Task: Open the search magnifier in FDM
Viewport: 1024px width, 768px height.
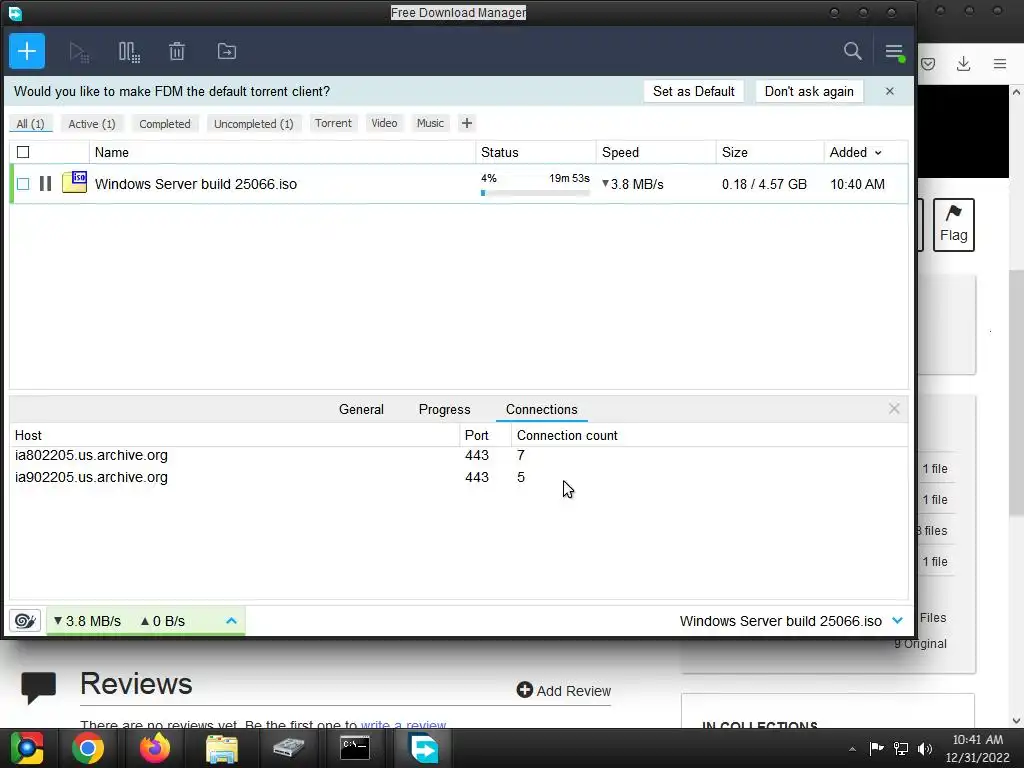Action: [852, 51]
